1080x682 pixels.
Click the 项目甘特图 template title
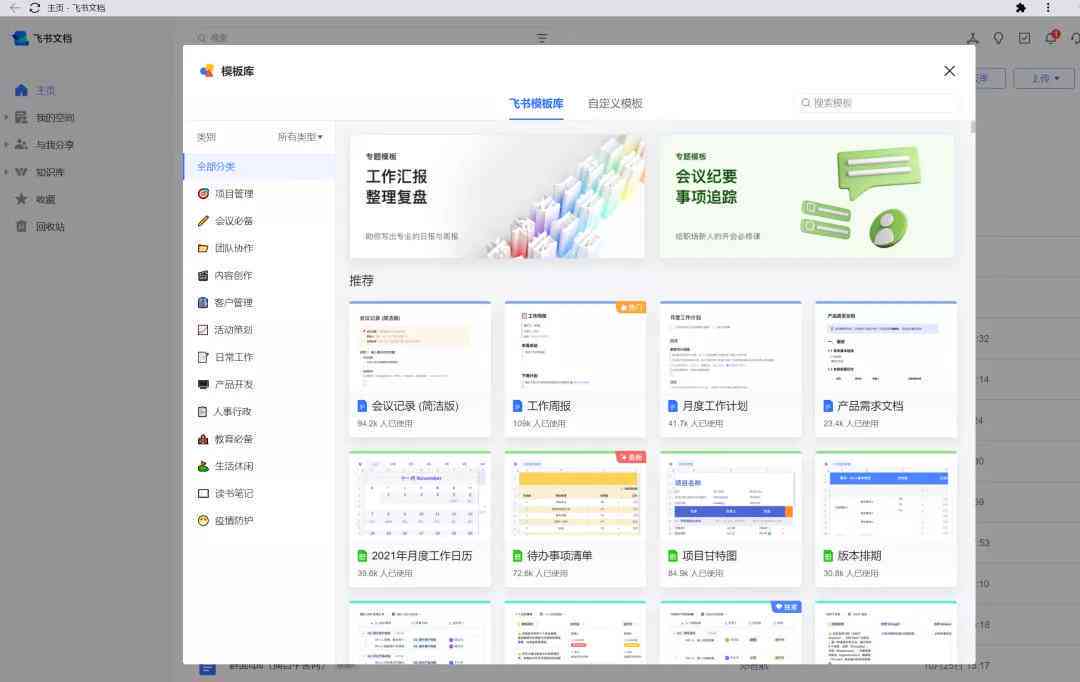click(x=709, y=556)
